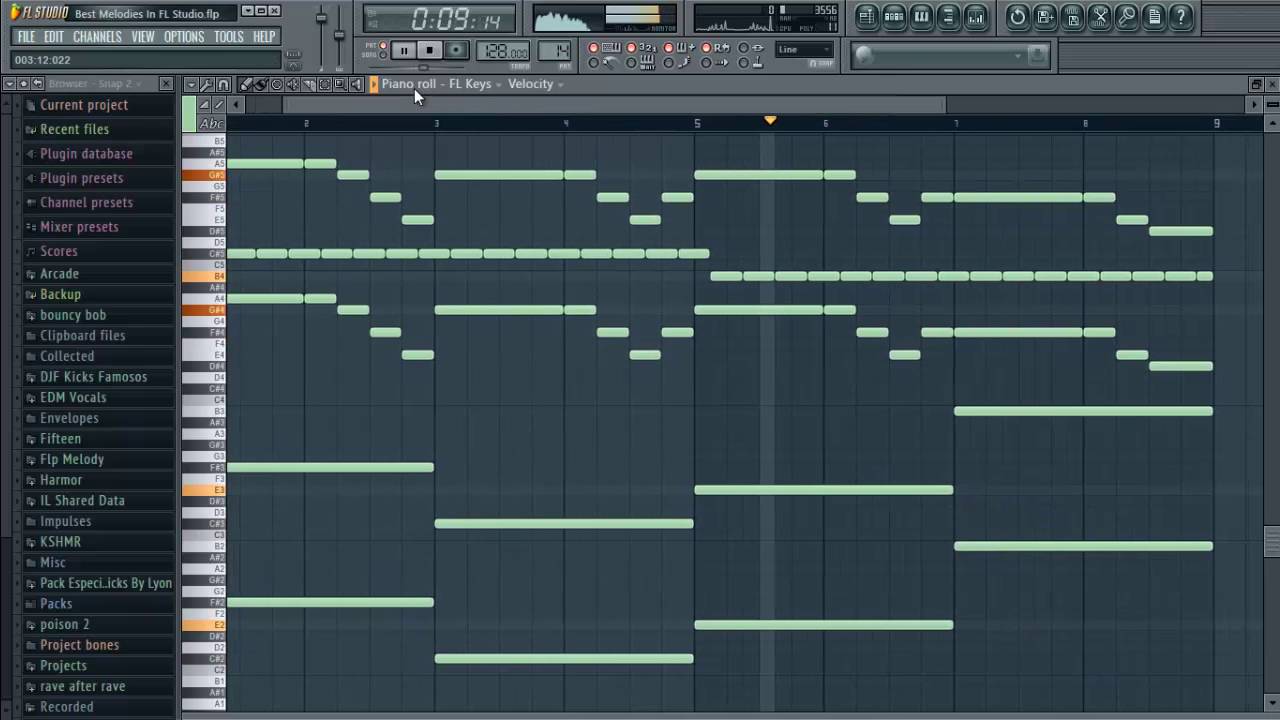Image resolution: width=1280 pixels, height=720 pixels.
Task: Open the Harmor folder
Action: point(61,480)
